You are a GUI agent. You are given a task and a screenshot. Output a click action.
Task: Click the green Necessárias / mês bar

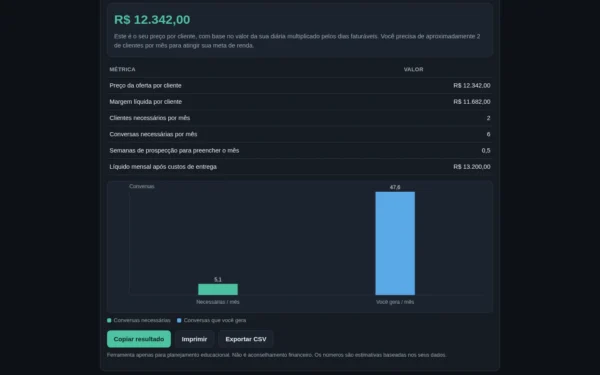click(x=218, y=289)
